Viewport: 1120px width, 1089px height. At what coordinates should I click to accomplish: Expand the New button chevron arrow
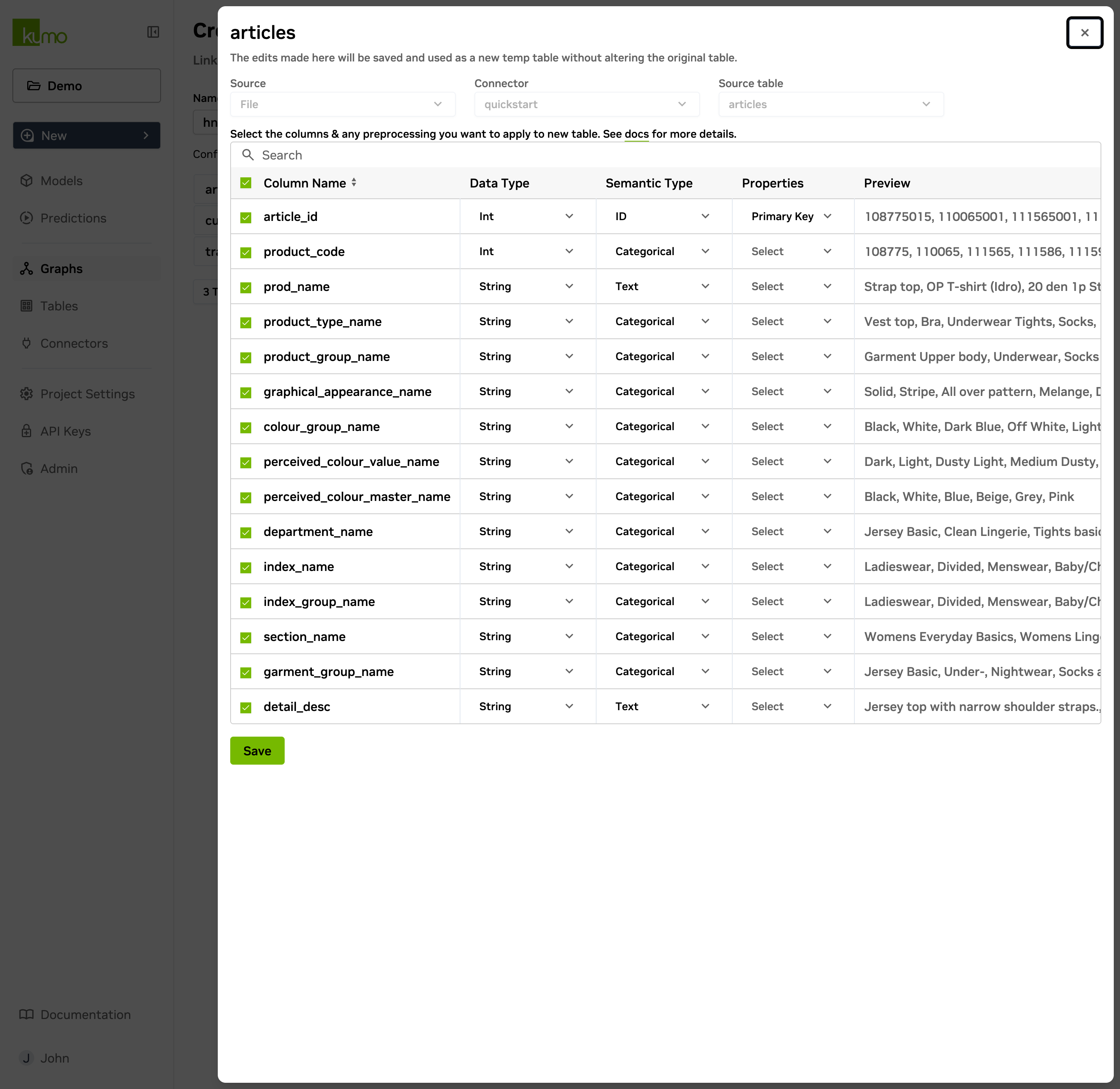146,136
